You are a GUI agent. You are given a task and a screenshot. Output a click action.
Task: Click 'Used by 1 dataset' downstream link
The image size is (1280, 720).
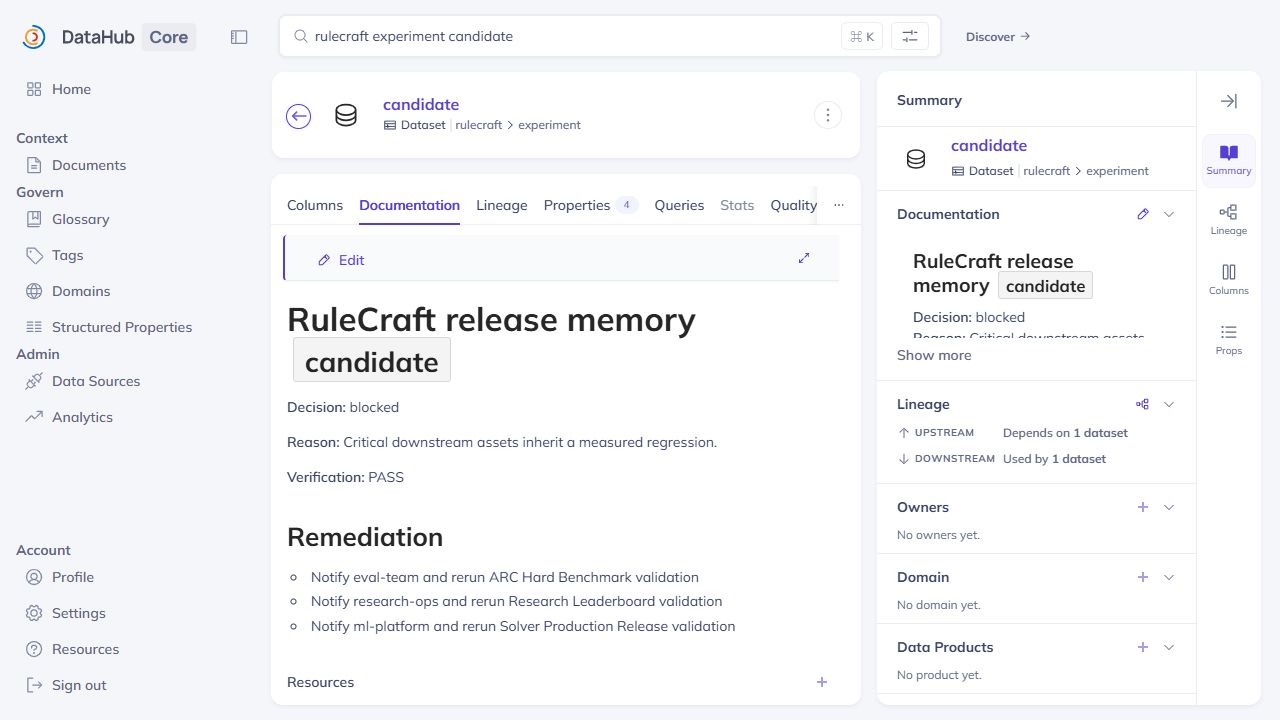tap(1054, 459)
